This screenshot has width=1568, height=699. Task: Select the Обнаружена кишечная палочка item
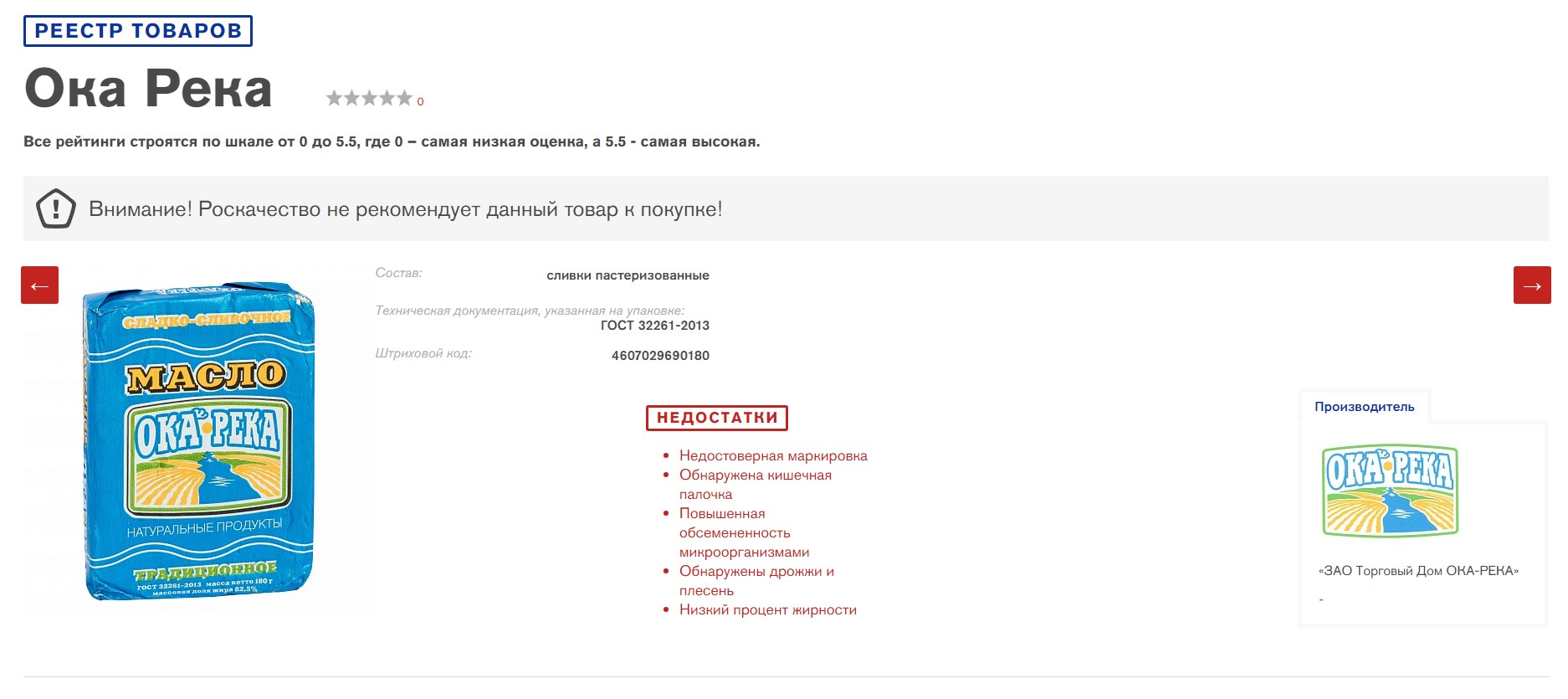(x=756, y=485)
